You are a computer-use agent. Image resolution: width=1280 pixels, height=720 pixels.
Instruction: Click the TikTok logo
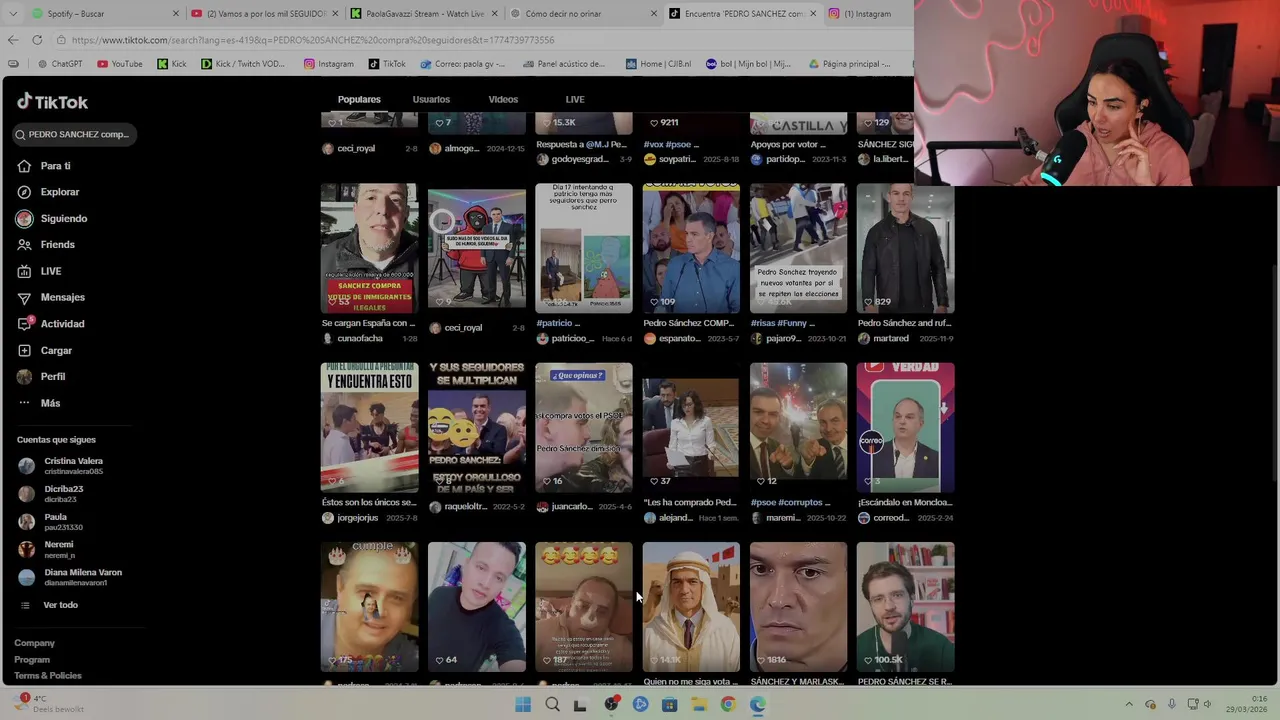52,102
